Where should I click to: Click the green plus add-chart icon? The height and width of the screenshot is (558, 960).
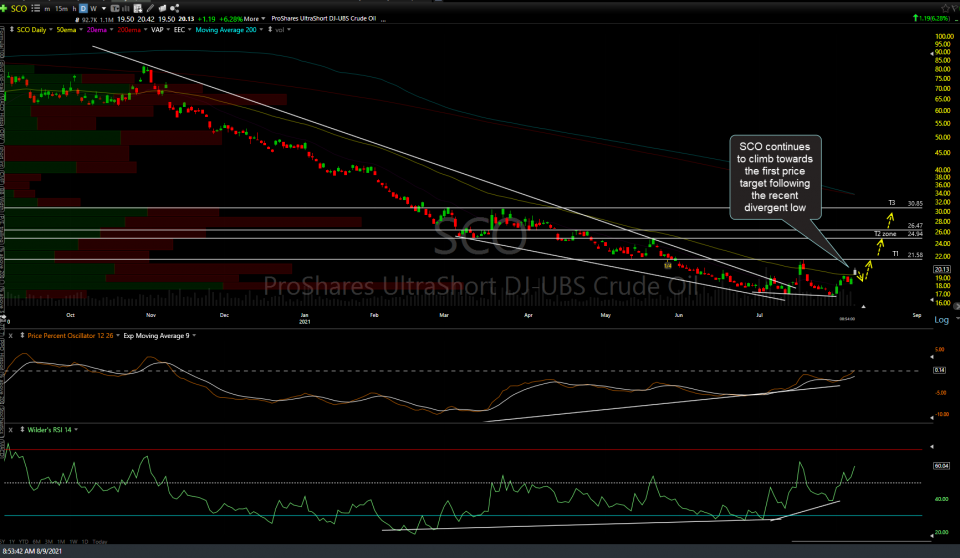coord(4,9)
